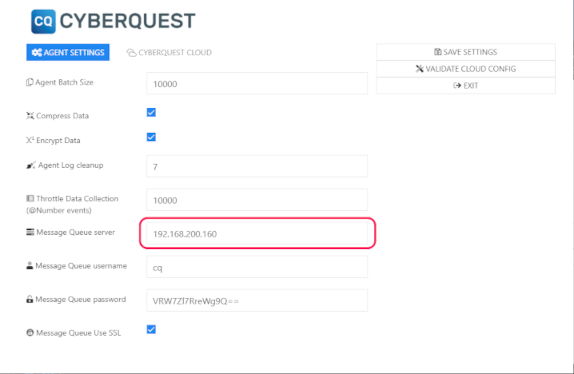The image size is (574, 374).
Task: Click the lock icon beside Message Queue password
Action: 30,299
